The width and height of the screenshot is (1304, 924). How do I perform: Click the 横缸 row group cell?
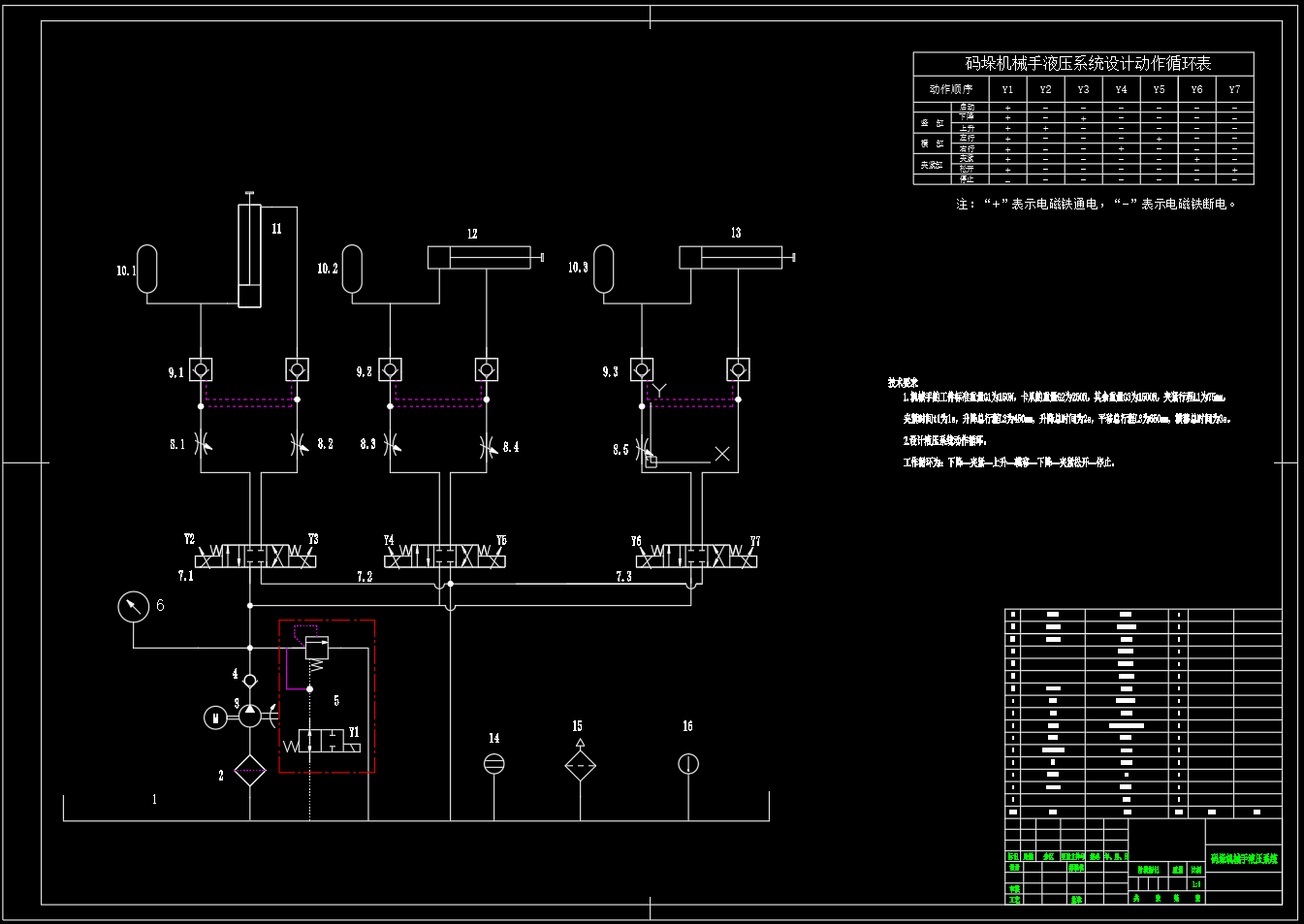[x=933, y=143]
